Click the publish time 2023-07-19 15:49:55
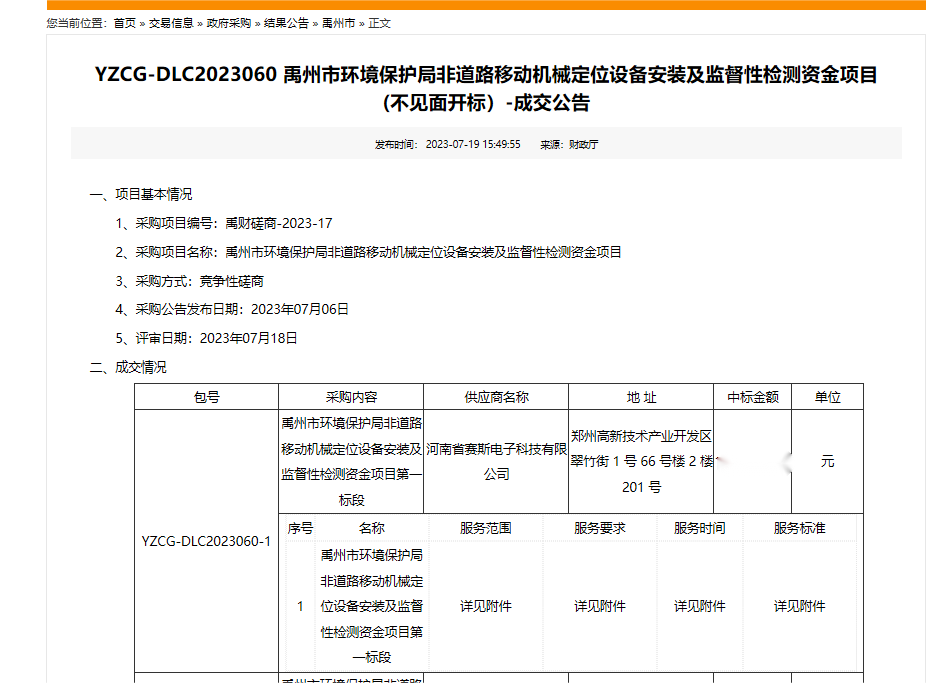Viewport: 940px width, 683px height. point(473,145)
